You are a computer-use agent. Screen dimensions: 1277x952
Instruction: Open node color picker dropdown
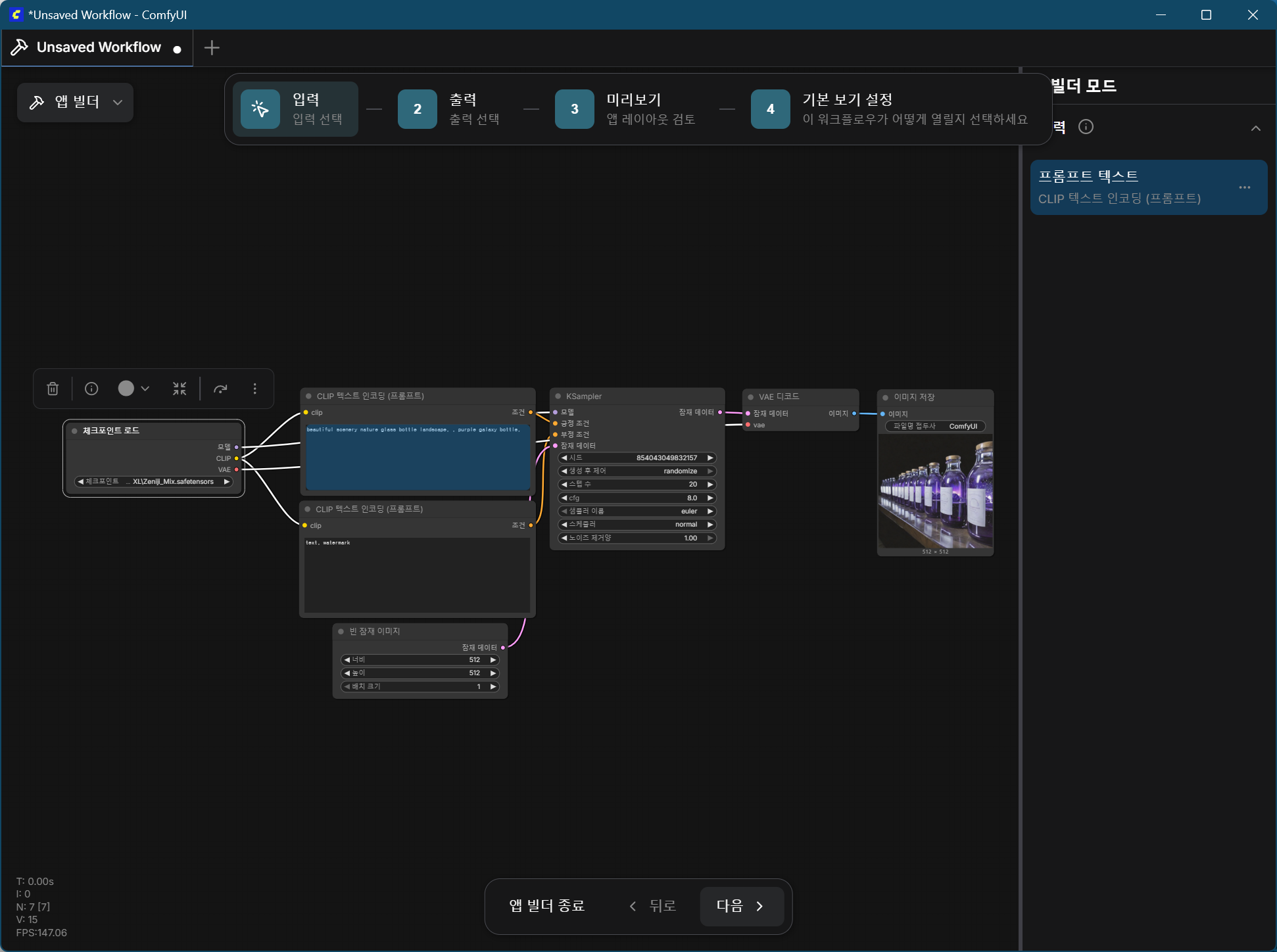(134, 389)
